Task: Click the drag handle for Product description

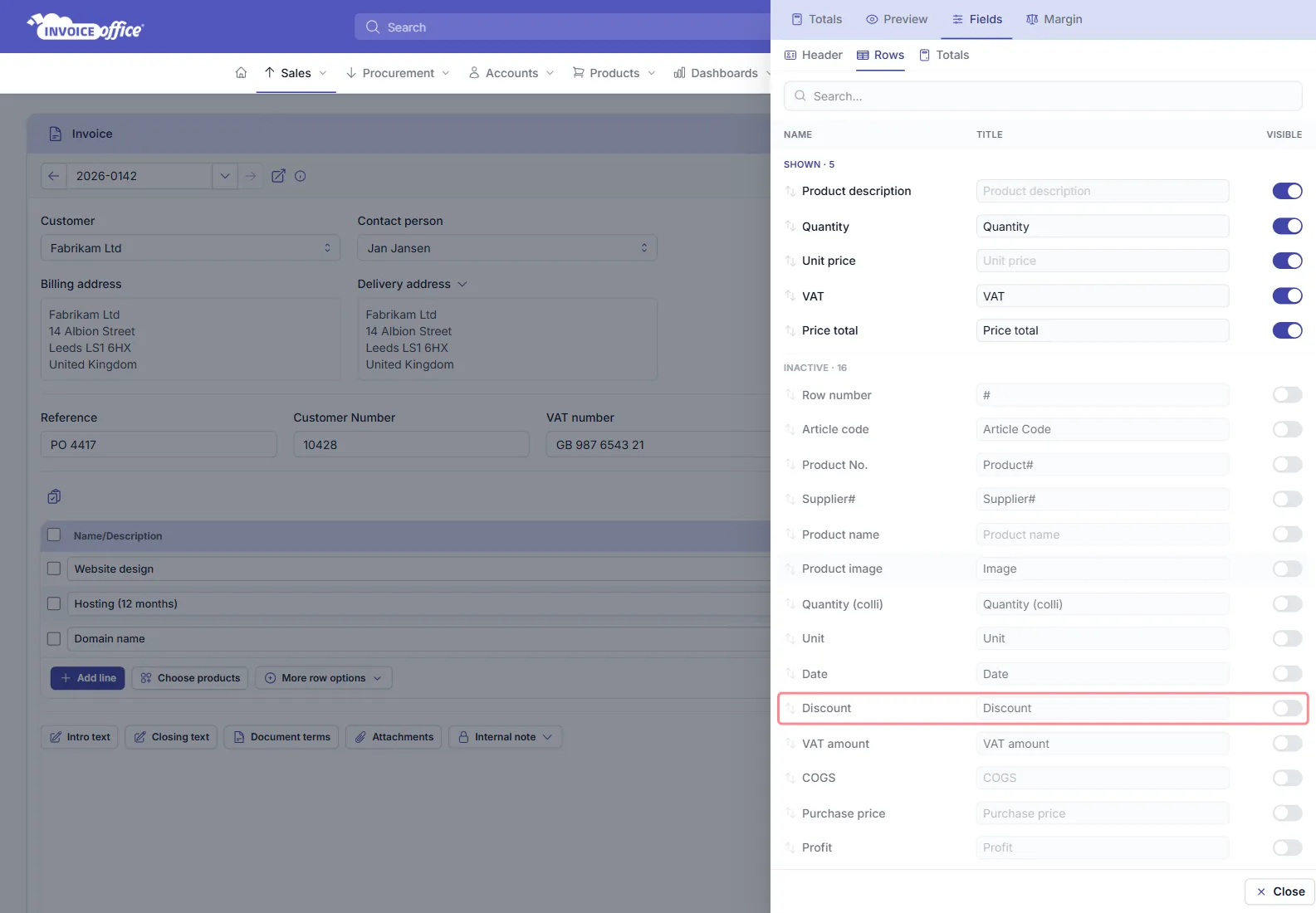Action: [x=790, y=191]
